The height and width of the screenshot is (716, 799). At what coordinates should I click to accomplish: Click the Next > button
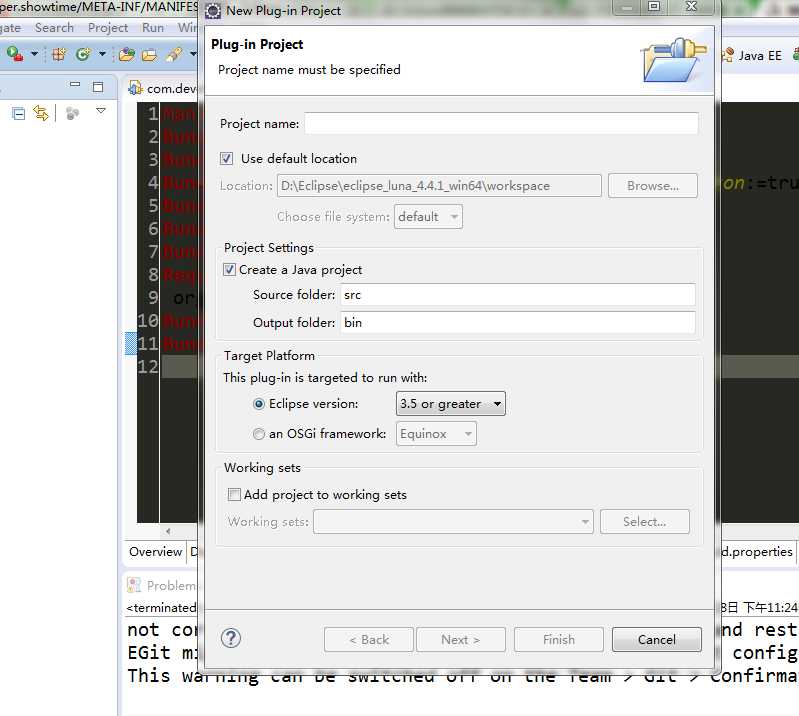coord(461,640)
